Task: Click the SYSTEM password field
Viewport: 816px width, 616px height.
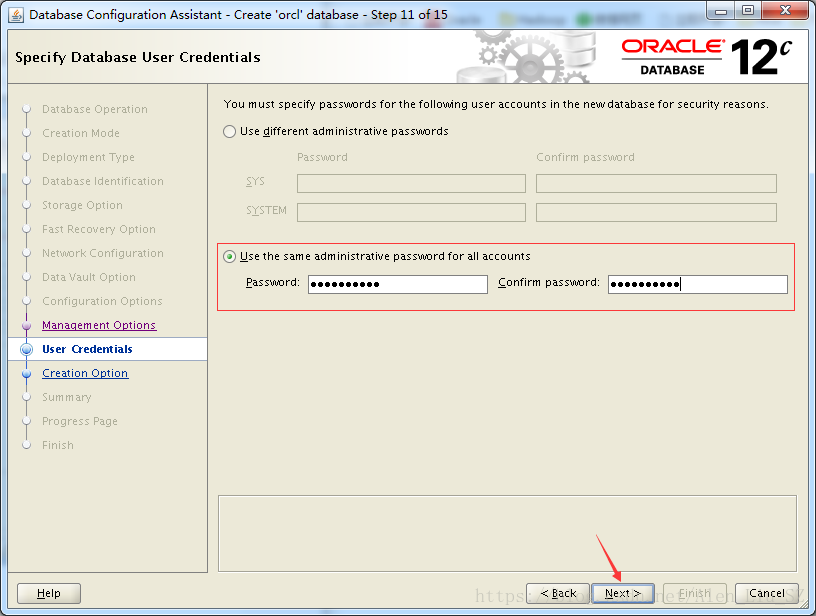Action: [x=411, y=212]
